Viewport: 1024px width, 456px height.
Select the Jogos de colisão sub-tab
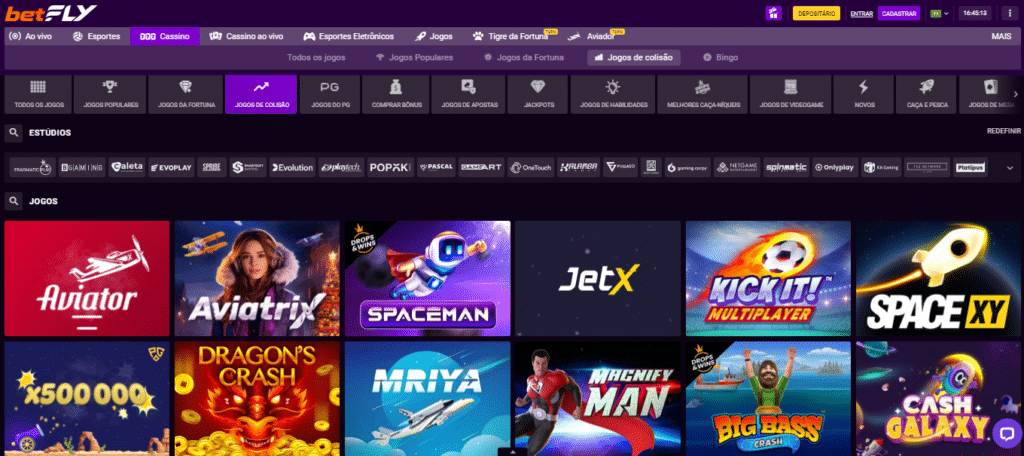pos(633,57)
